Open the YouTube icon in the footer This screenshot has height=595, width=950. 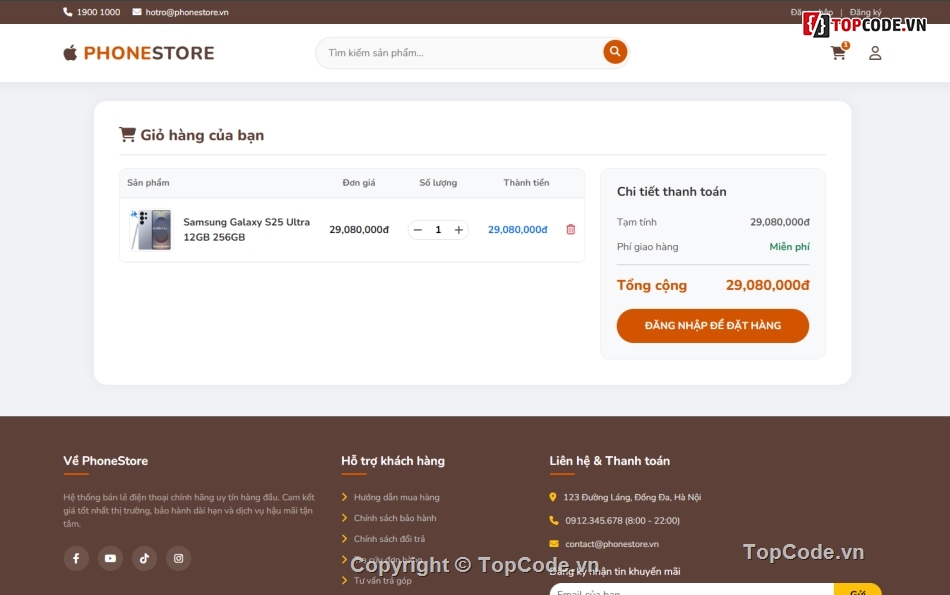(x=110, y=558)
